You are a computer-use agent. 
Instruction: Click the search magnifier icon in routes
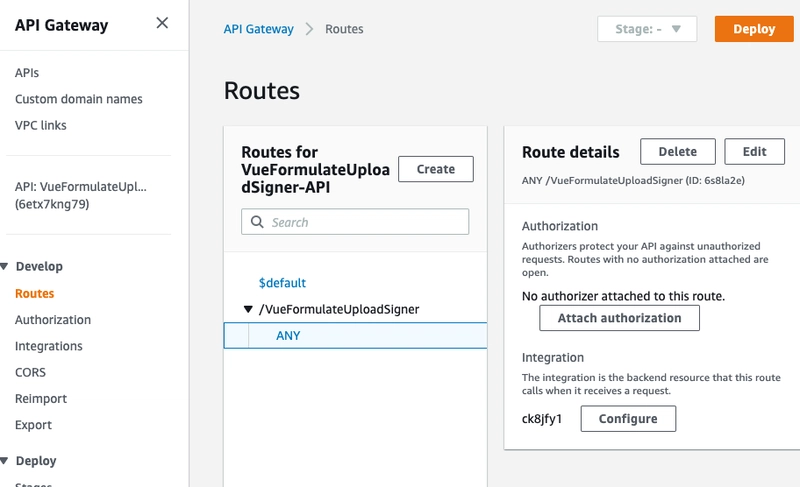257,222
